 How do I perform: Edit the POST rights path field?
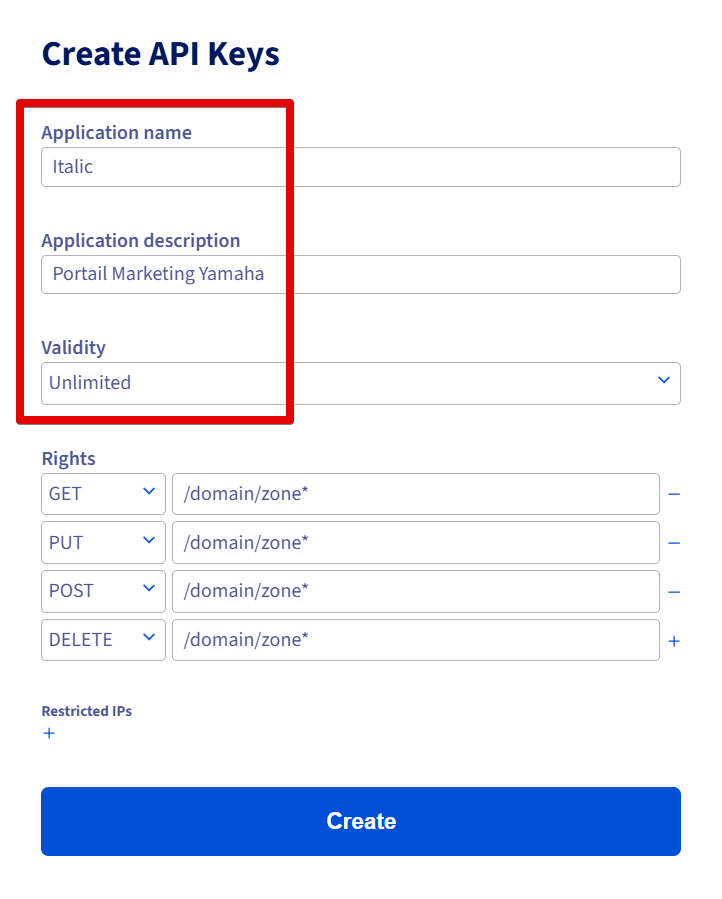pyautogui.click(x=415, y=592)
